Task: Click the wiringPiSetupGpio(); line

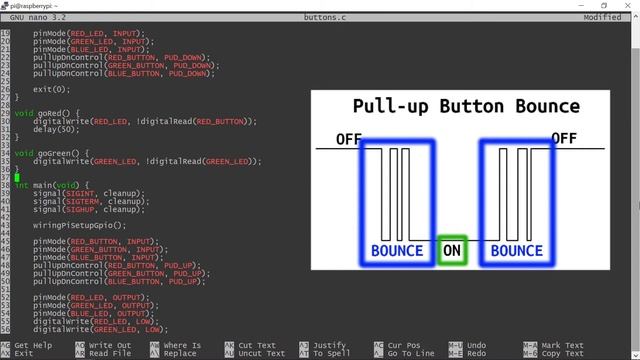Action: (80, 225)
